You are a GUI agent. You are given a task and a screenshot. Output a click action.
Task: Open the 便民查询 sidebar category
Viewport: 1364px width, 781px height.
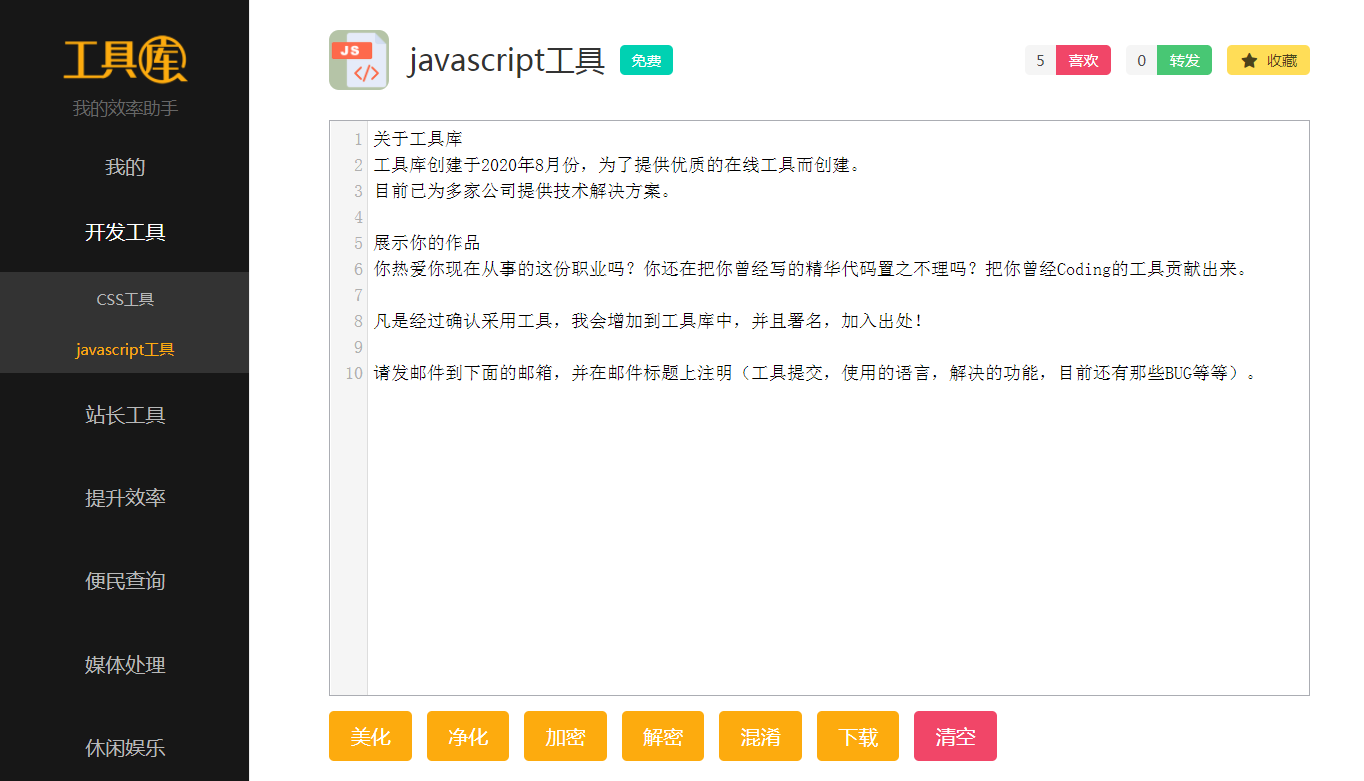coord(125,581)
